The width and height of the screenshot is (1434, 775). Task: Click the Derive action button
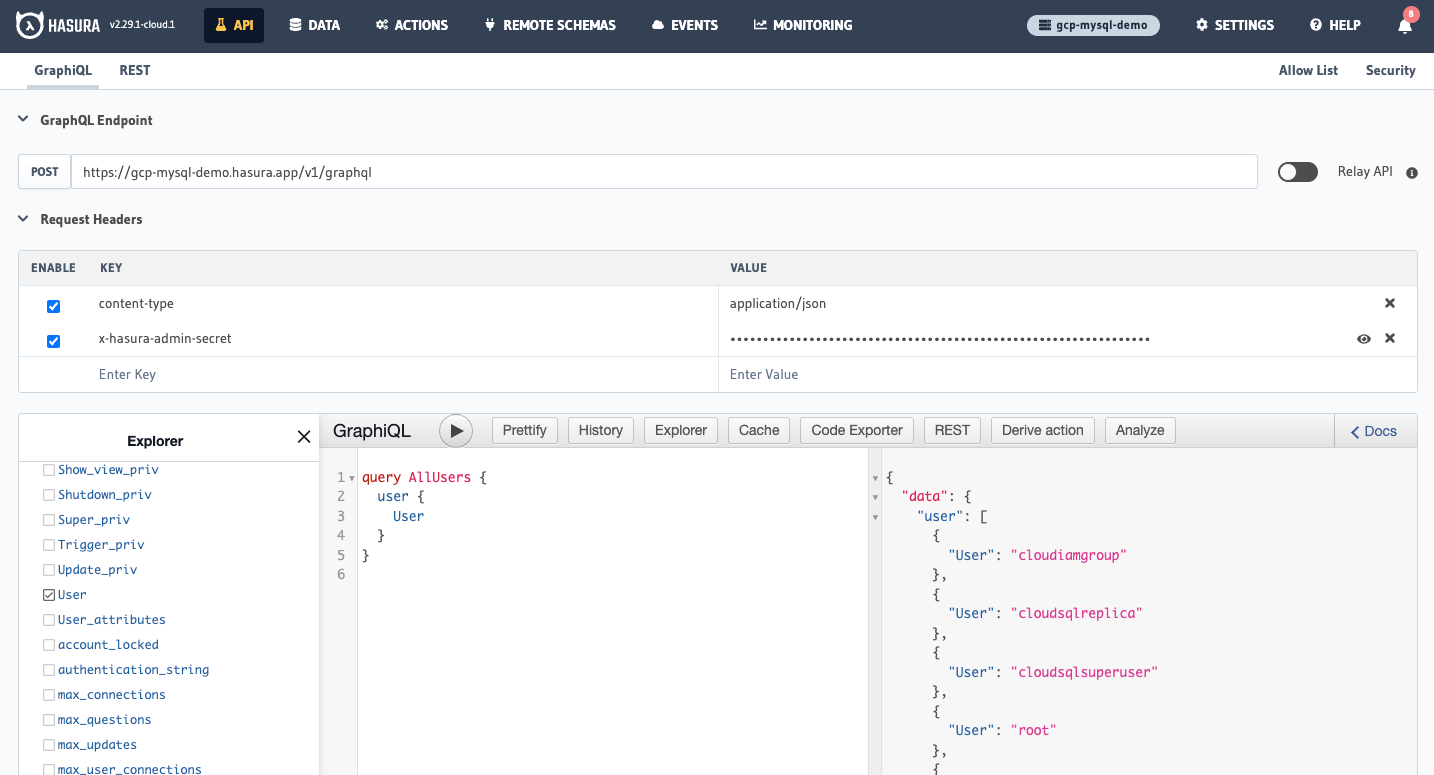[x=1043, y=430]
